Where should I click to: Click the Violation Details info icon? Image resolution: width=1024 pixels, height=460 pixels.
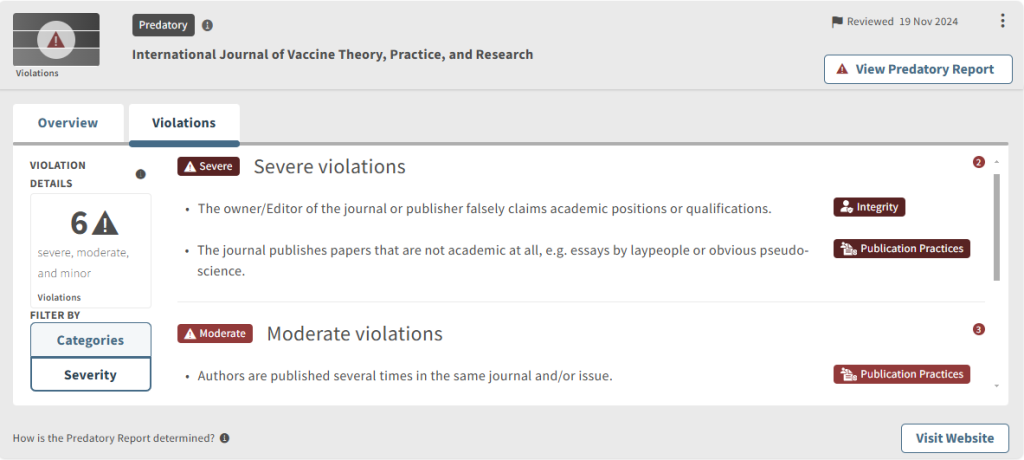click(141, 174)
